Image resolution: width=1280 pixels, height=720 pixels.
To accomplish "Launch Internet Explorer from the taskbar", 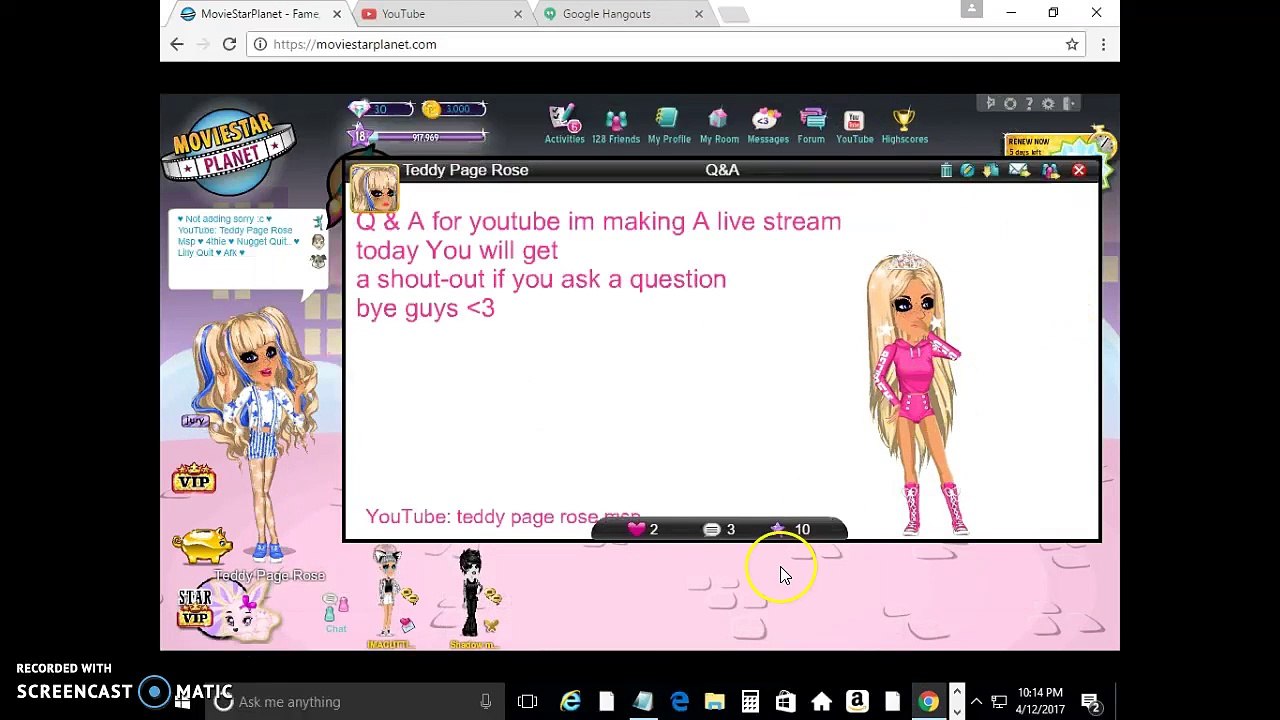I will point(571,702).
